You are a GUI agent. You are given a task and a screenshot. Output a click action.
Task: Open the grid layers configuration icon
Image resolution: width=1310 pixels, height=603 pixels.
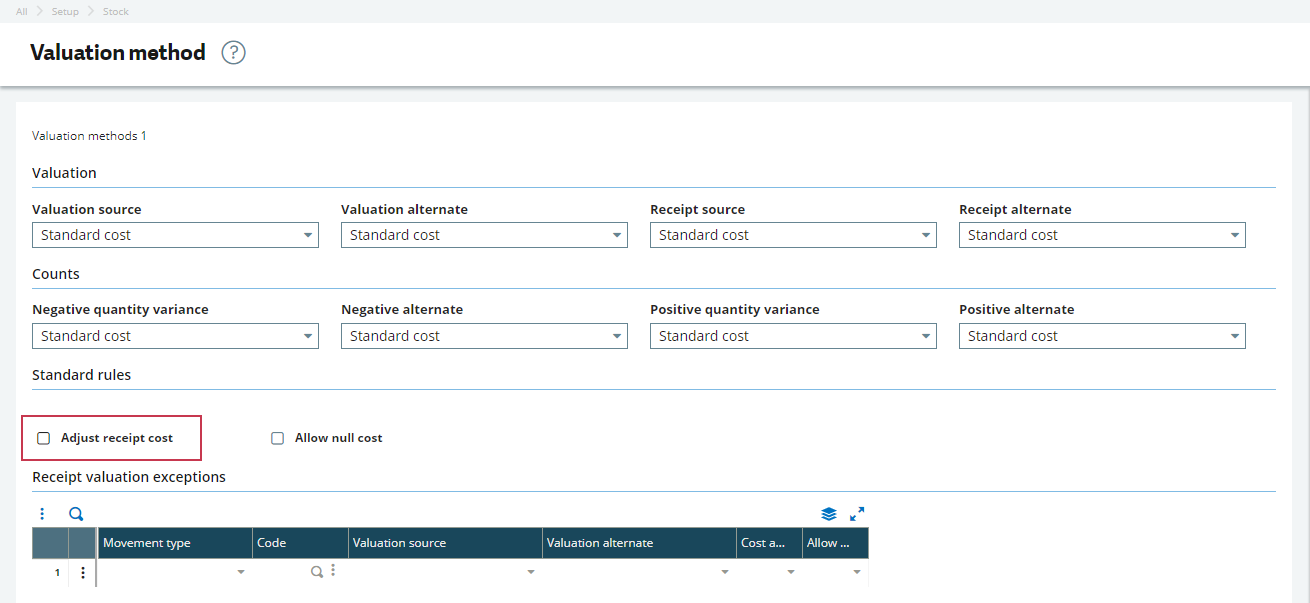(x=829, y=514)
